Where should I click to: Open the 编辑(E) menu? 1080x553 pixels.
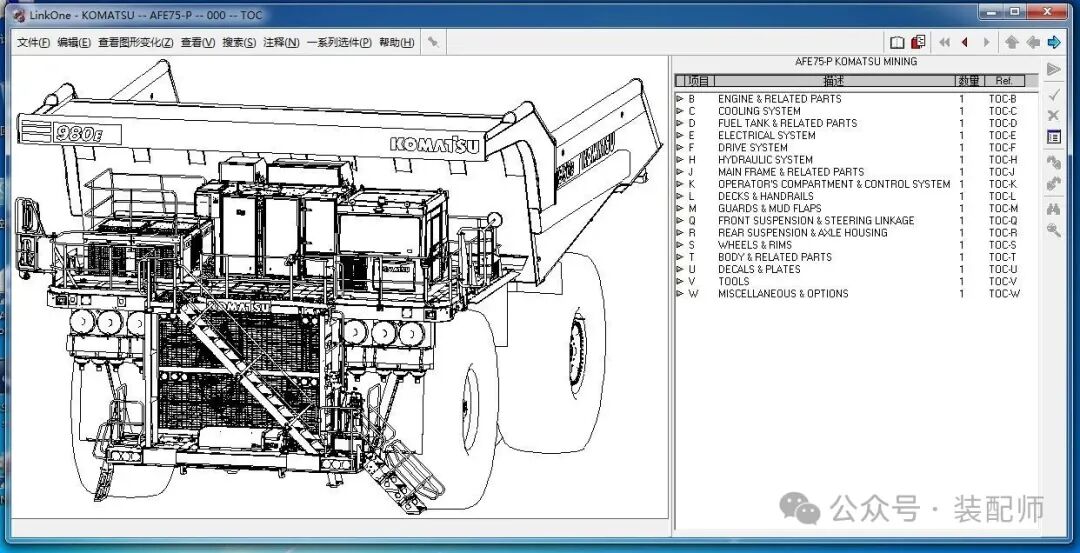tap(74, 43)
